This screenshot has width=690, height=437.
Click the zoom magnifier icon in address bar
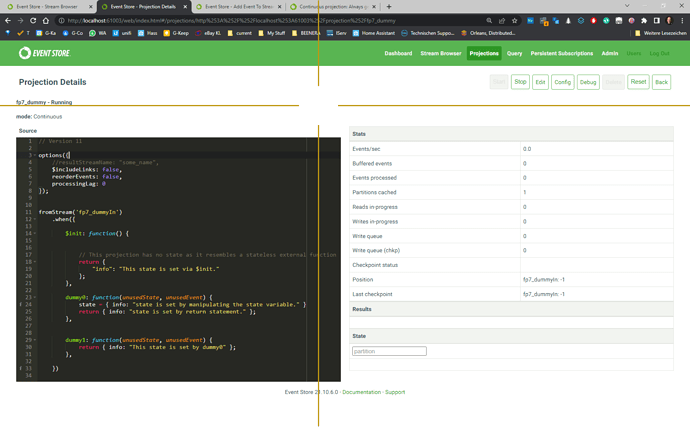(489, 21)
